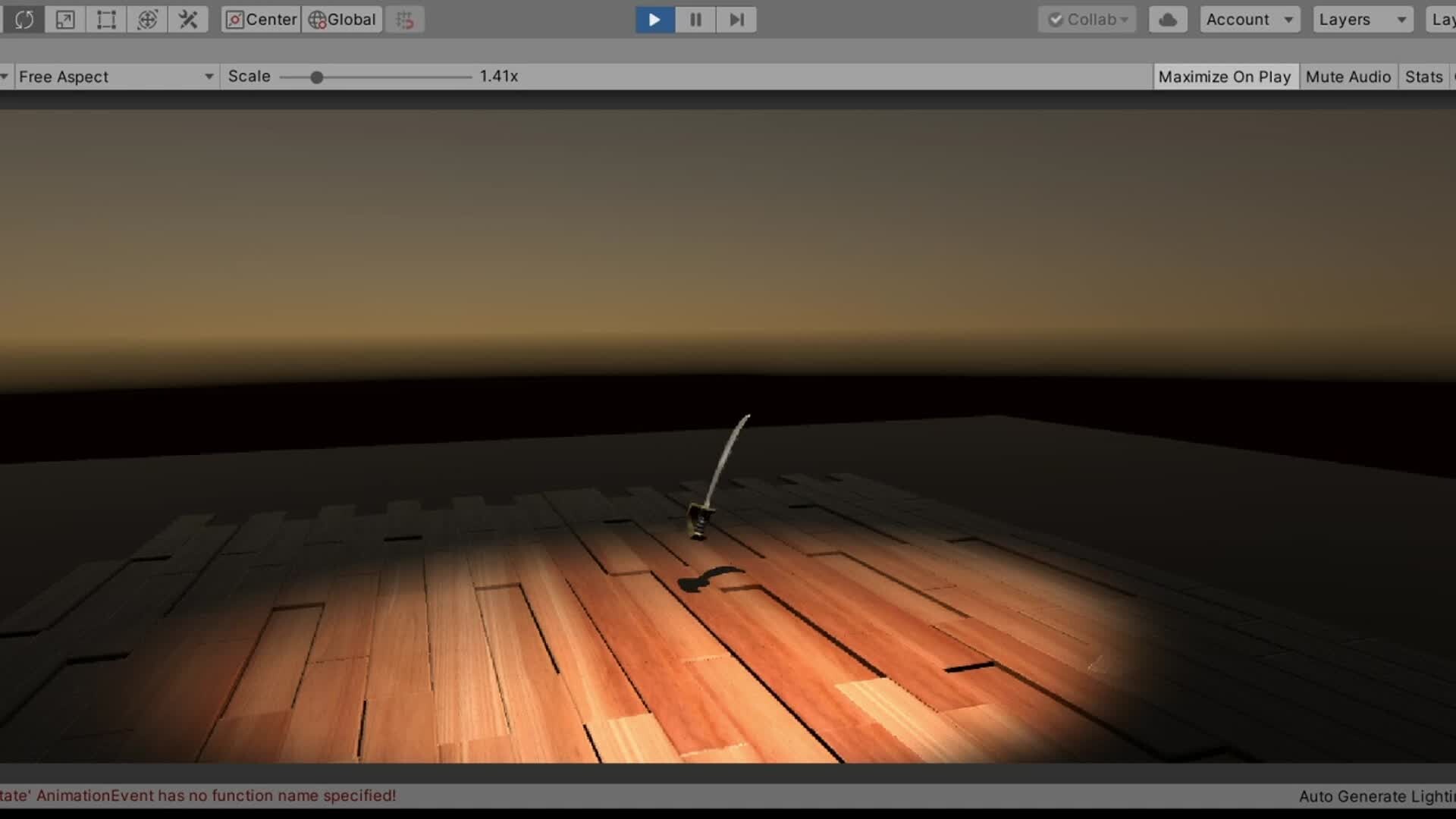Click the Step frame button
This screenshot has width=1456, height=819.
click(736, 20)
